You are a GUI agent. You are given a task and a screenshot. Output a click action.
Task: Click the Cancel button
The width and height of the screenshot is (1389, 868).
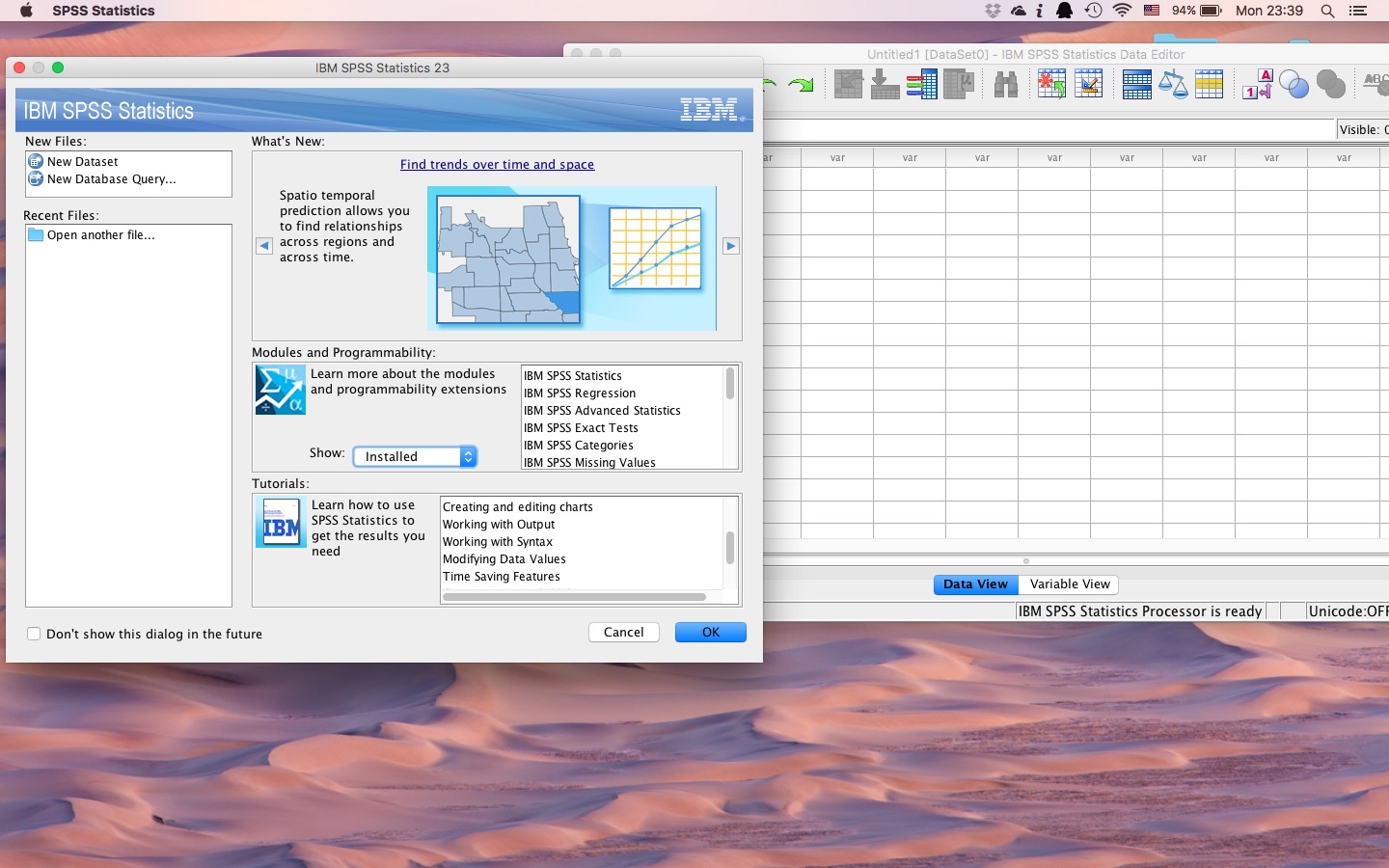[x=624, y=632]
